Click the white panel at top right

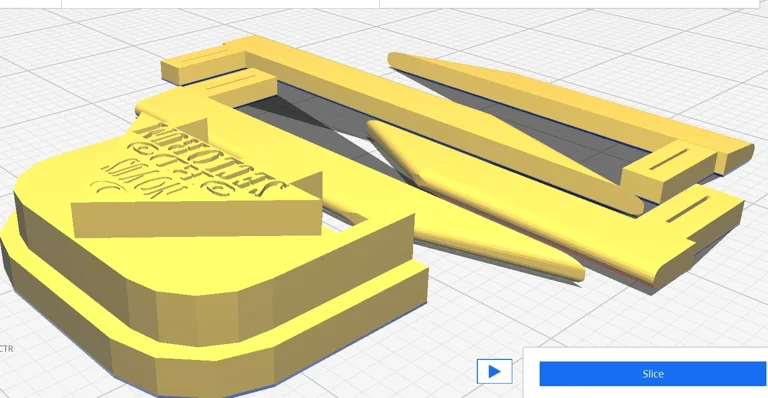pos(568,3)
